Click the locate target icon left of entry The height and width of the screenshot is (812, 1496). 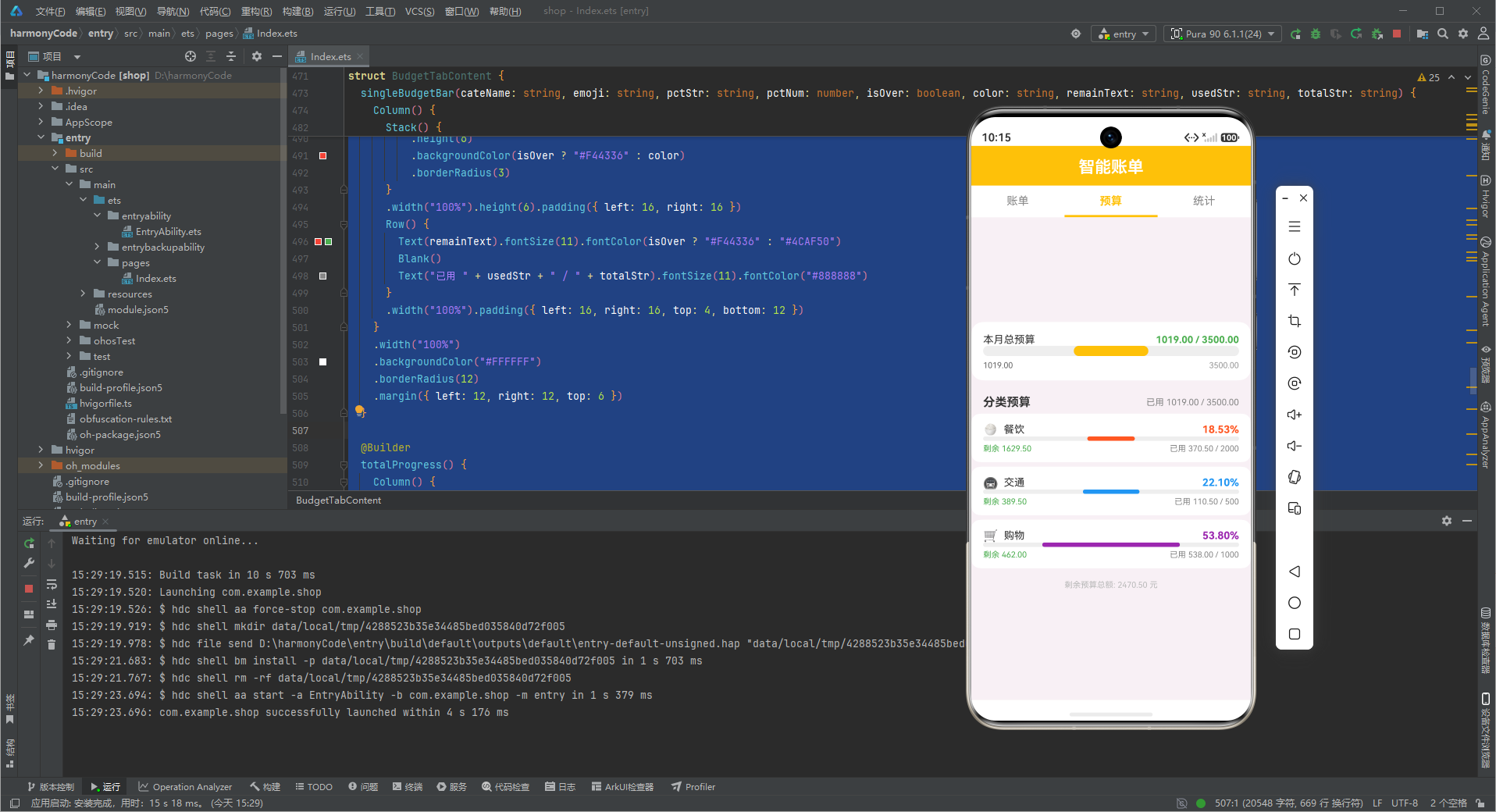[x=1076, y=34]
